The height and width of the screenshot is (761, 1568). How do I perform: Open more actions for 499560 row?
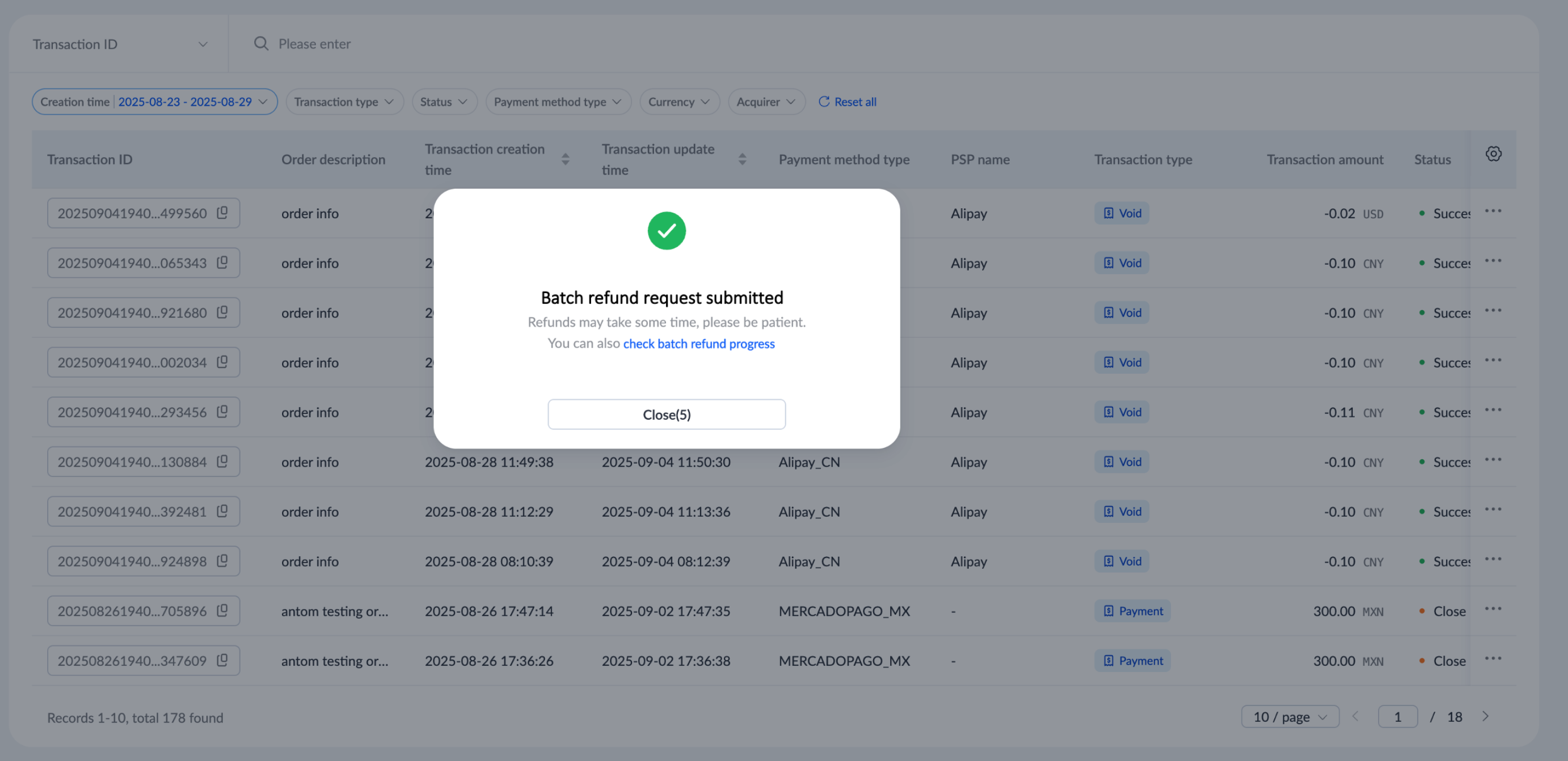tap(1493, 212)
